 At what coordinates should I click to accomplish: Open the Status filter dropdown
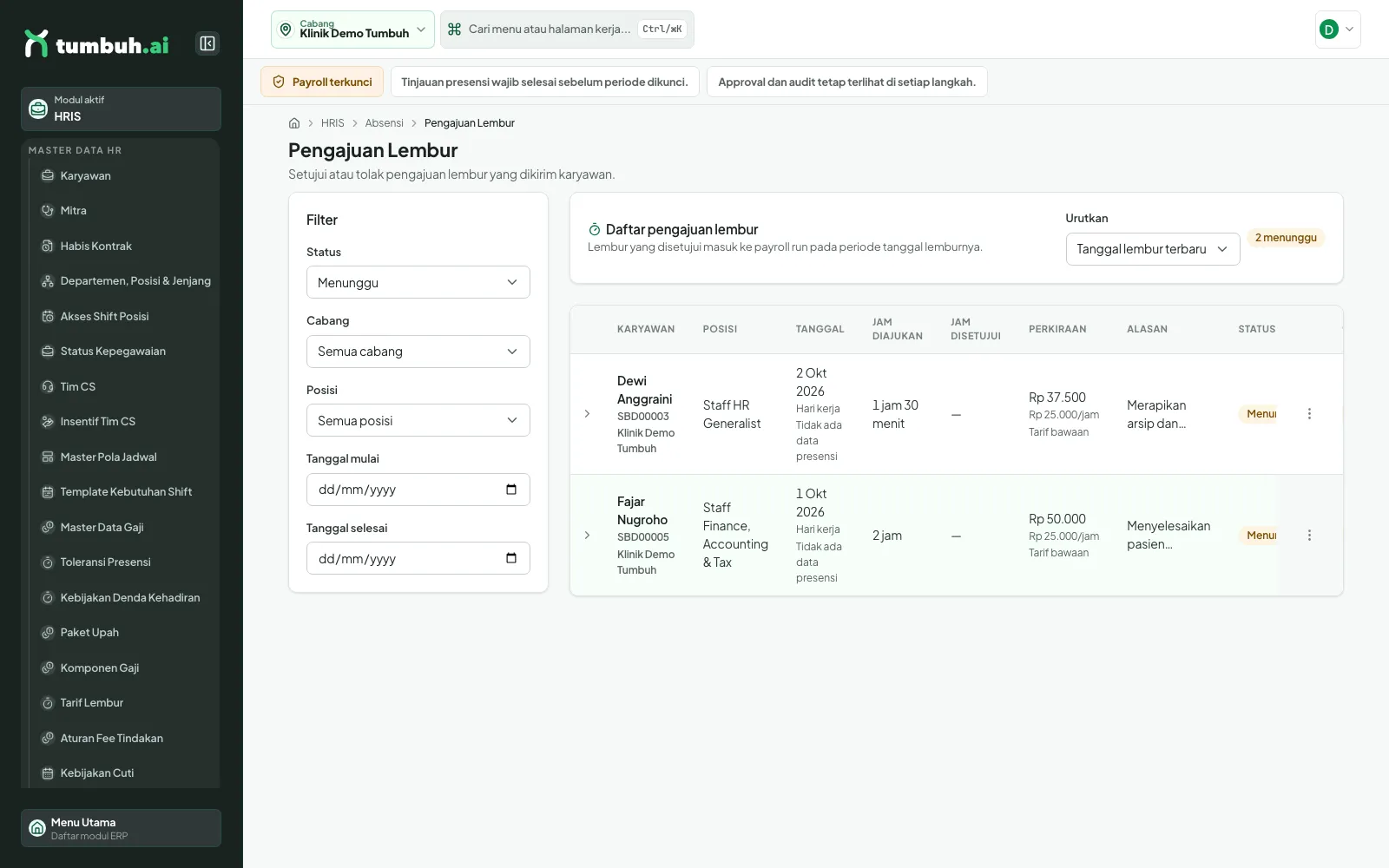[418, 282]
